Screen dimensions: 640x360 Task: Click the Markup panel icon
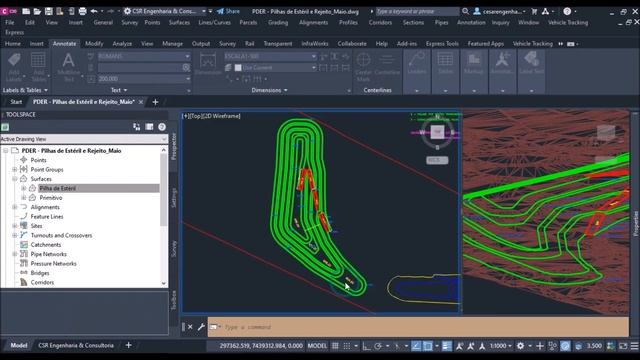tap(474, 60)
